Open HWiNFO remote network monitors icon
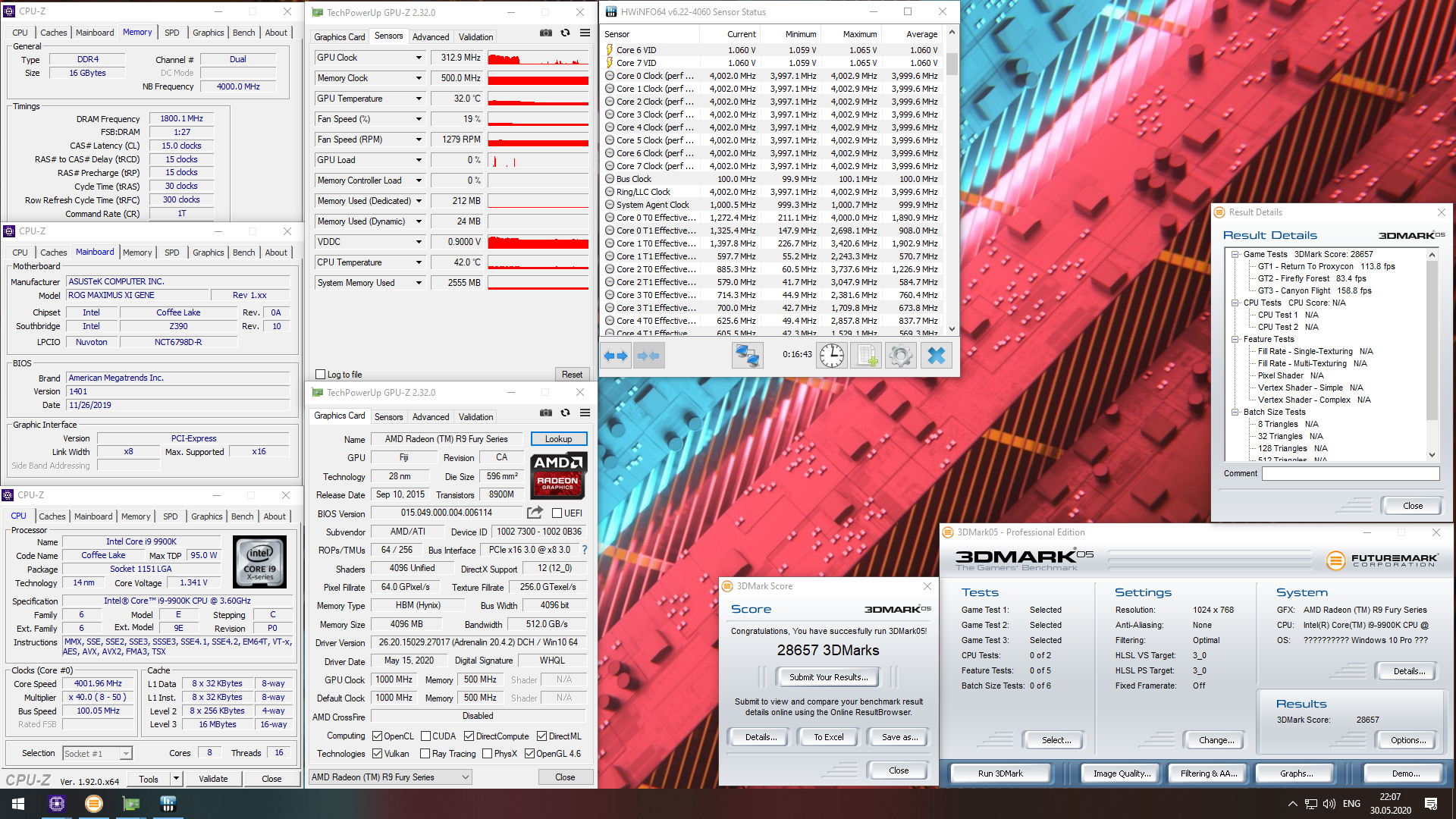1456x819 pixels. coord(747,356)
